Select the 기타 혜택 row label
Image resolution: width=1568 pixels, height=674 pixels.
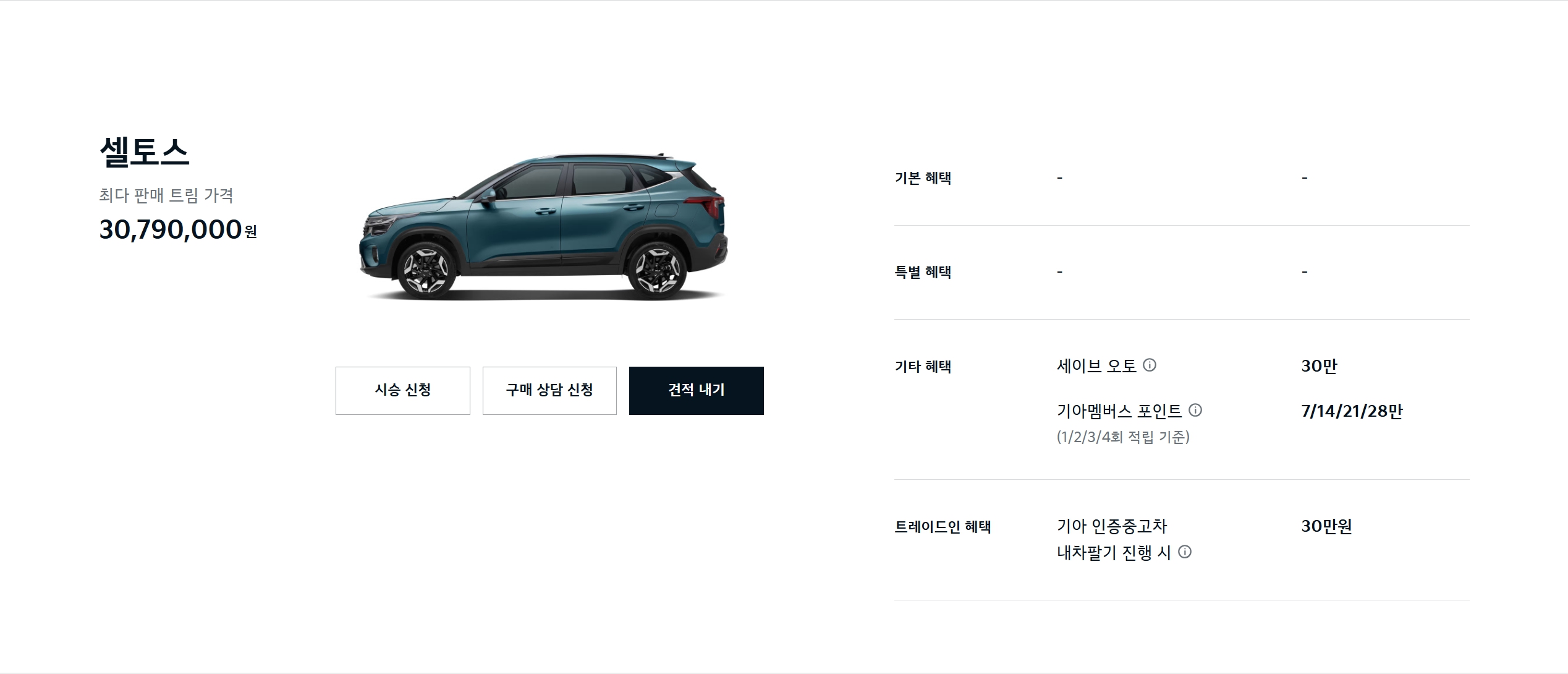pyautogui.click(x=923, y=367)
